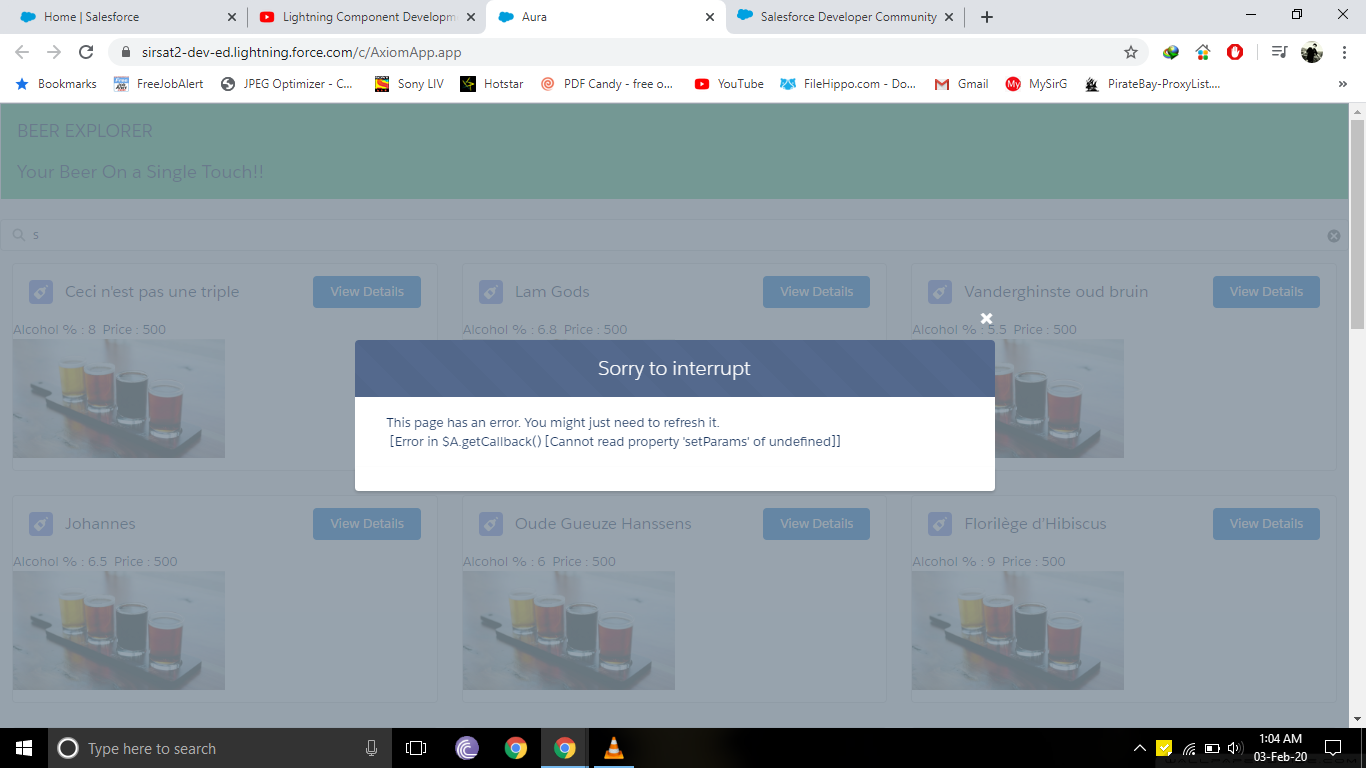Click the Windows taskbar search box

220,748
